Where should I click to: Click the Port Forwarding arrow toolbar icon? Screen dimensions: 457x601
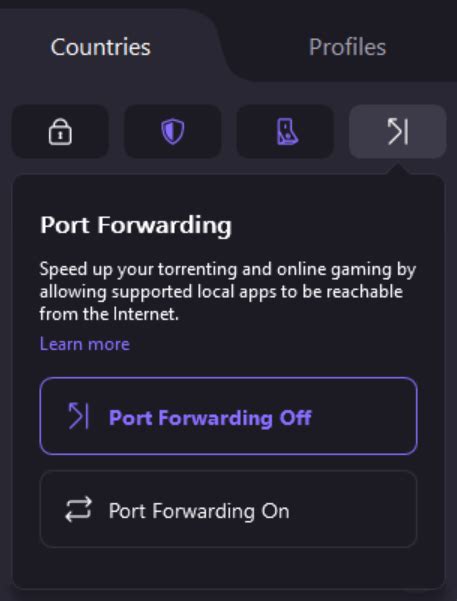pos(398,131)
